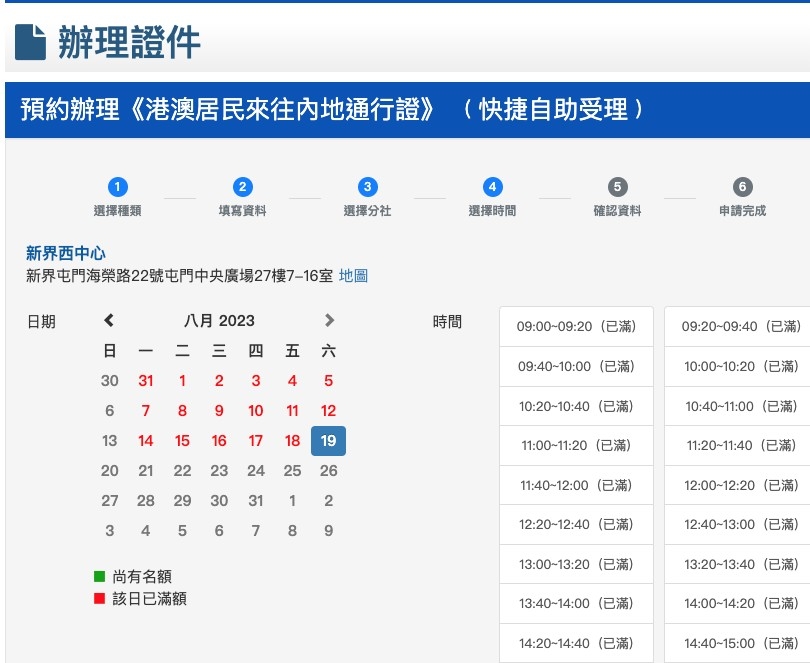Click step 5 確認資料 circle icon
810x663 pixels.
[617, 186]
